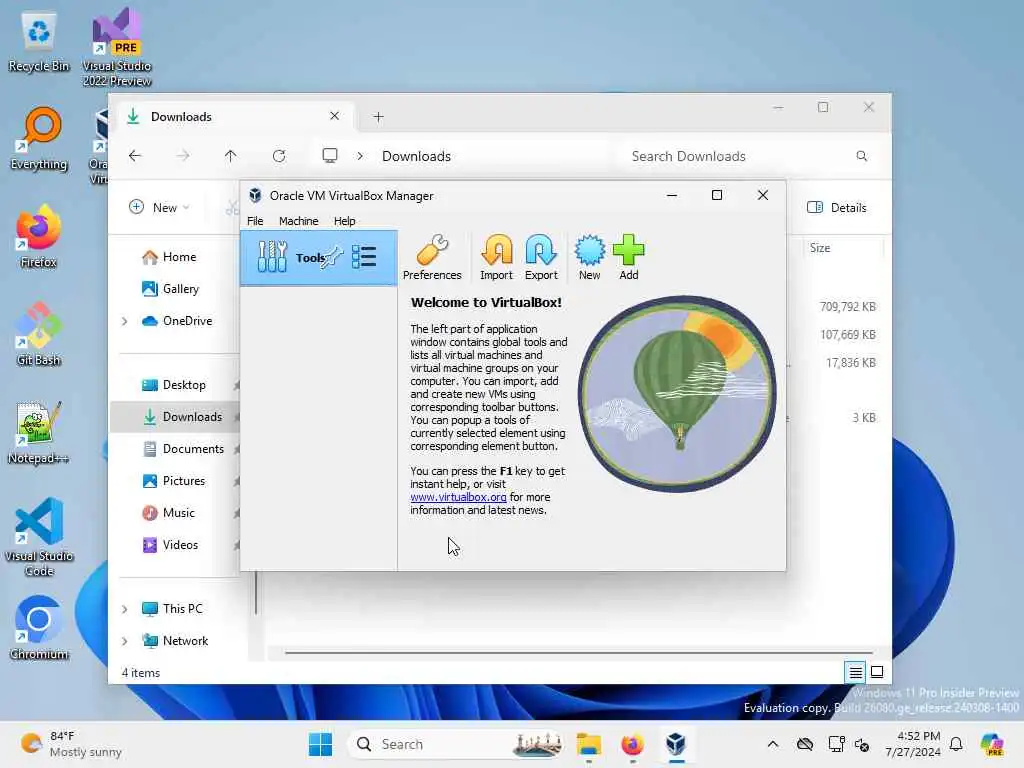Click the VirtualBox taskbar icon

pyautogui.click(x=676, y=744)
